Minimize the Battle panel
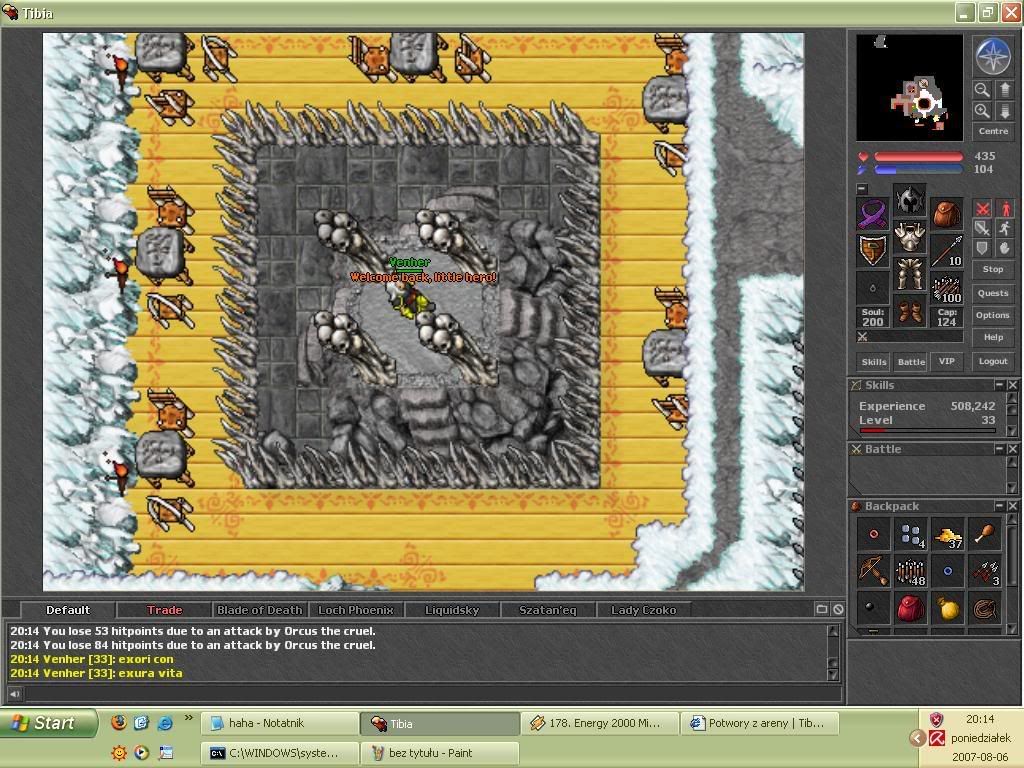The width and height of the screenshot is (1024, 768). pos(999,449)
